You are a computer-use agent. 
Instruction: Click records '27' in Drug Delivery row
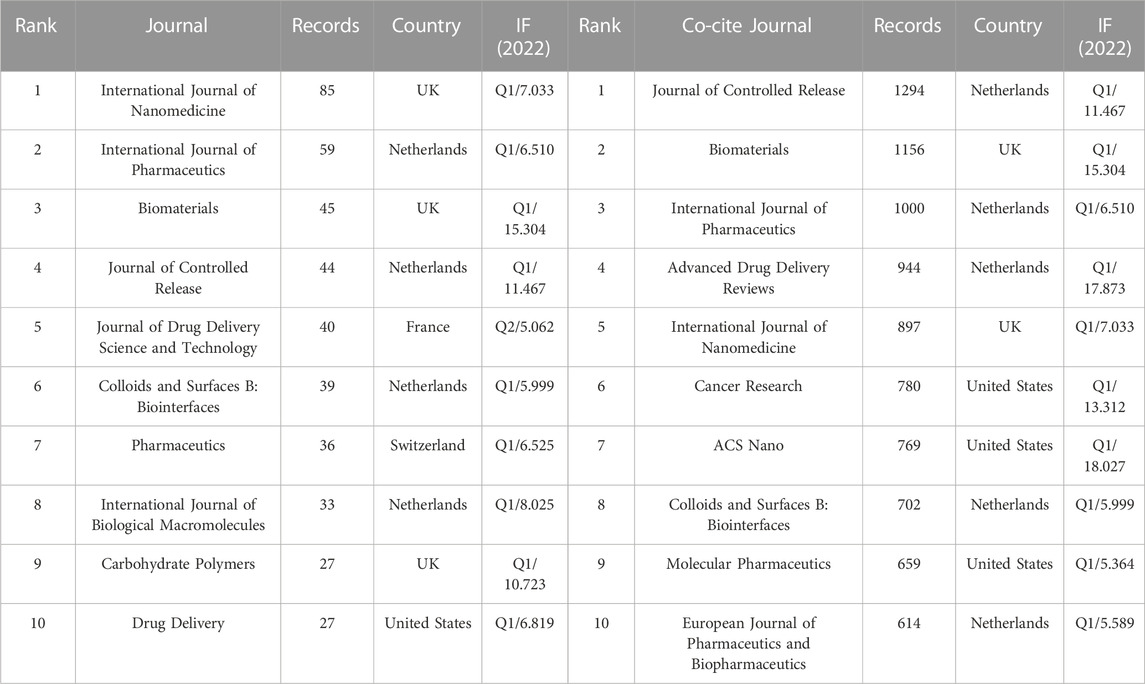click(326, 623)
